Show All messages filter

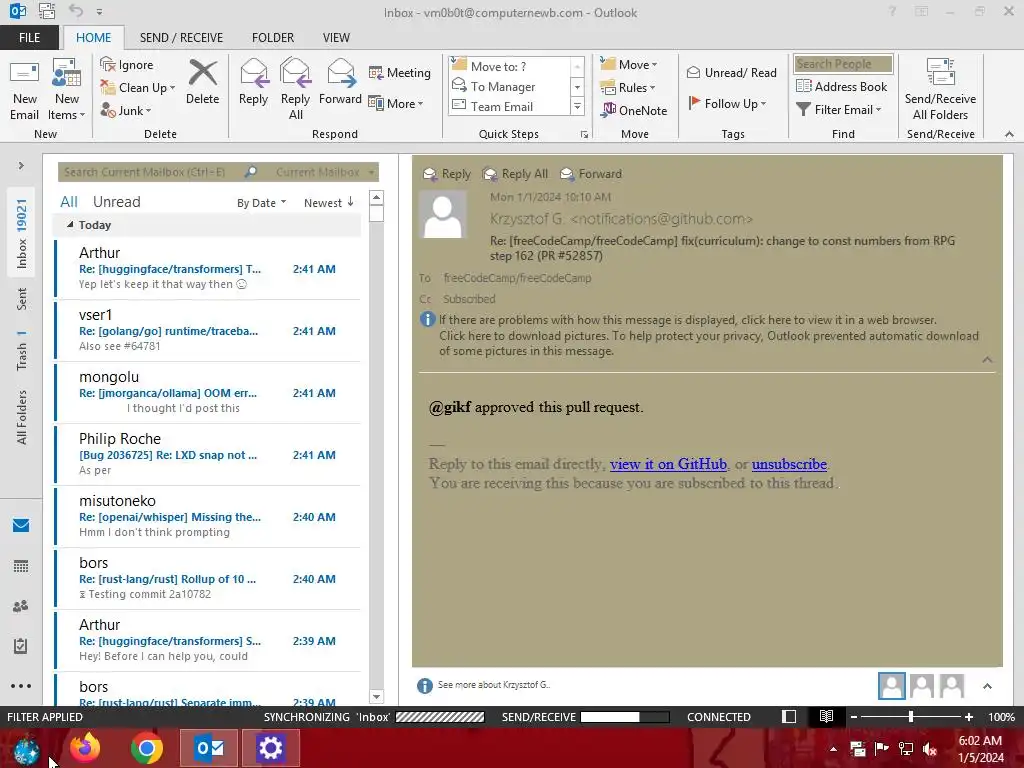tap(69, 202)
